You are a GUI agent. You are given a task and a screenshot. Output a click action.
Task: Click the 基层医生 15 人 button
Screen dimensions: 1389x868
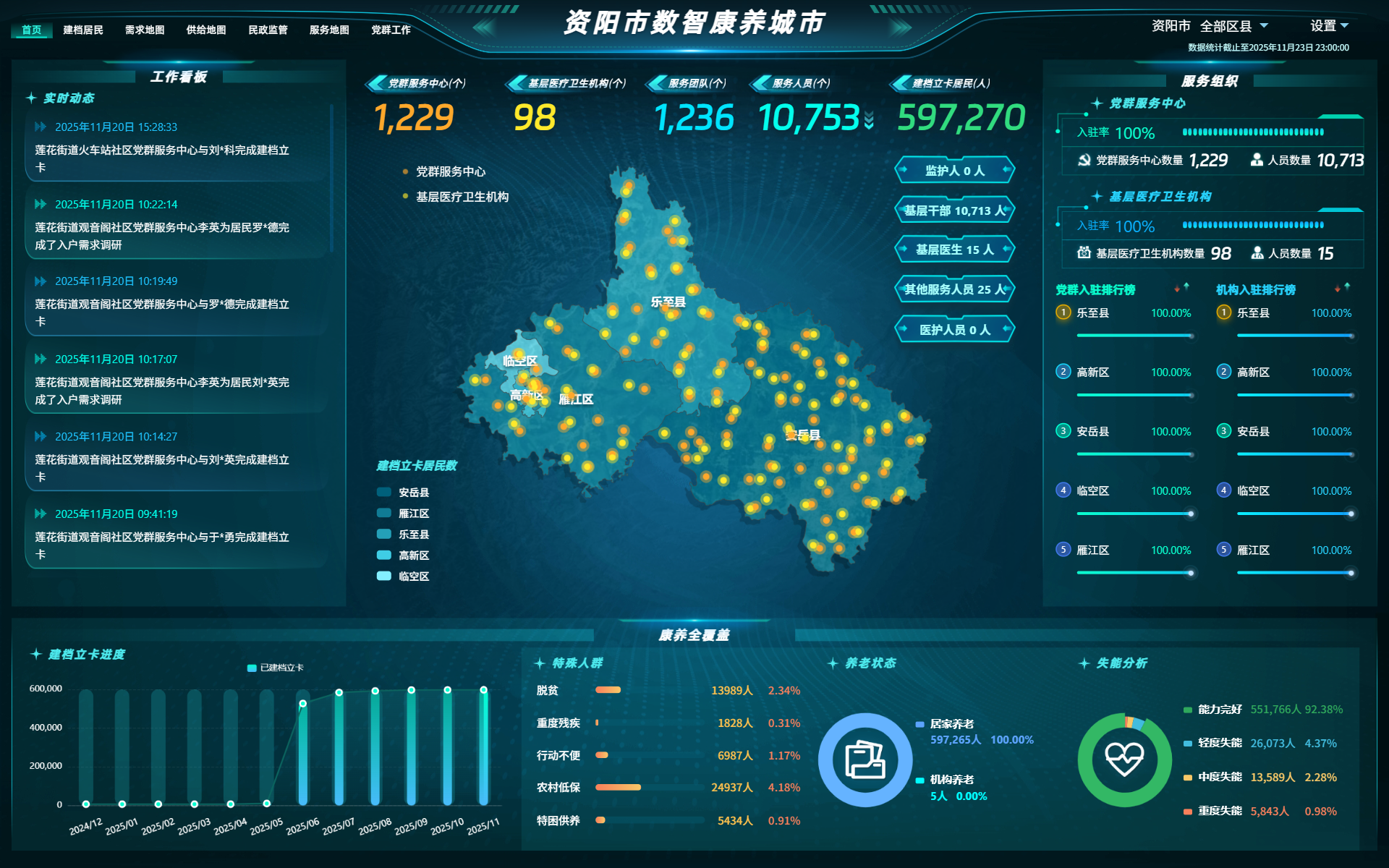[x=954, y=250]
